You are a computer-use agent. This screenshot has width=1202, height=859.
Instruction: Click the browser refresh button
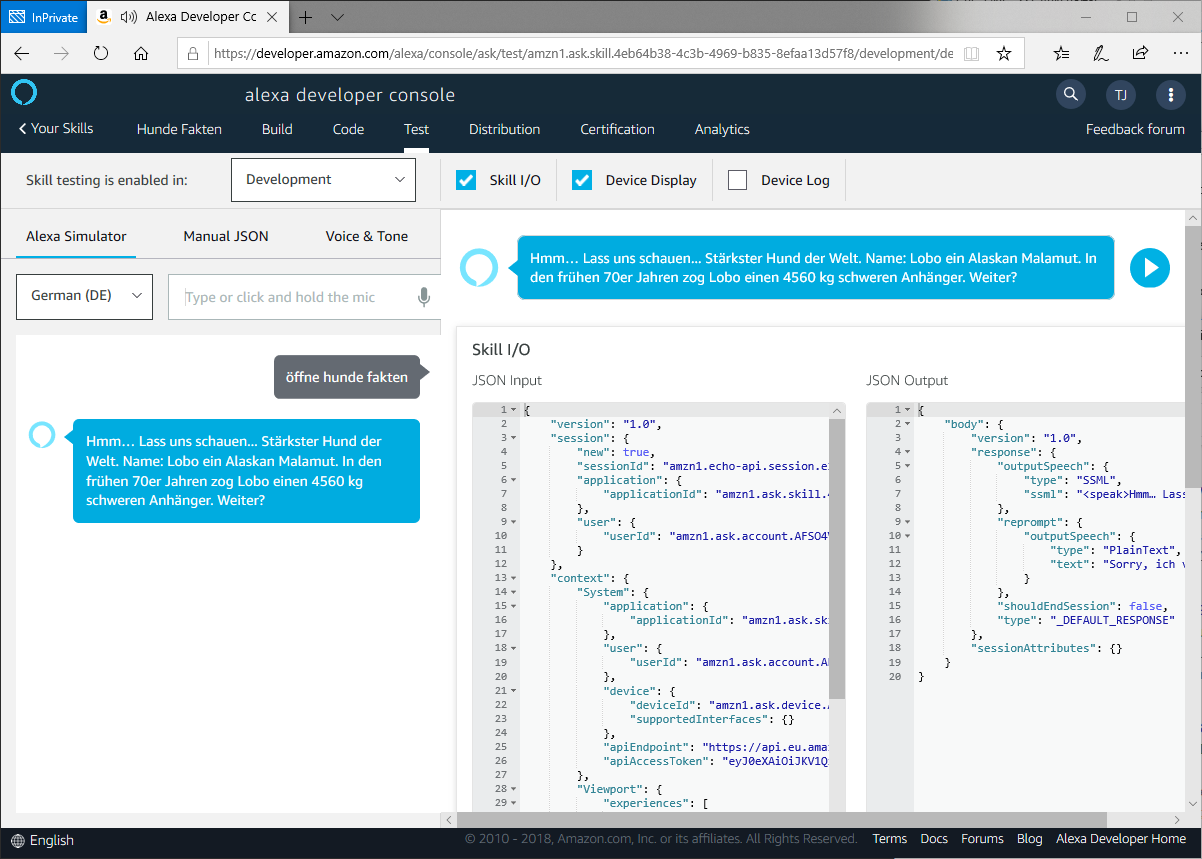coord(101,53)
